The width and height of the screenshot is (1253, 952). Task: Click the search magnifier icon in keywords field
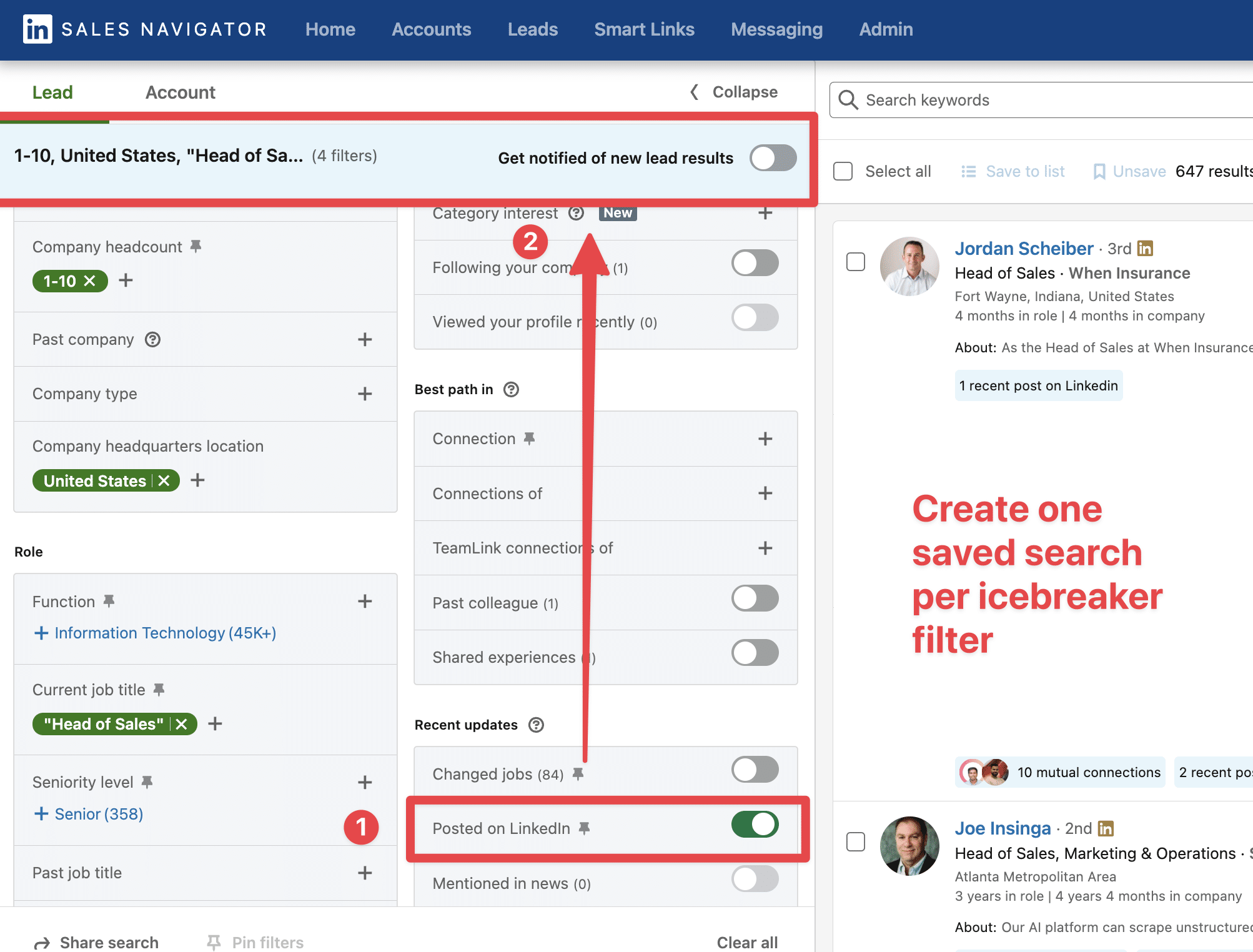(x=848, y=100)
